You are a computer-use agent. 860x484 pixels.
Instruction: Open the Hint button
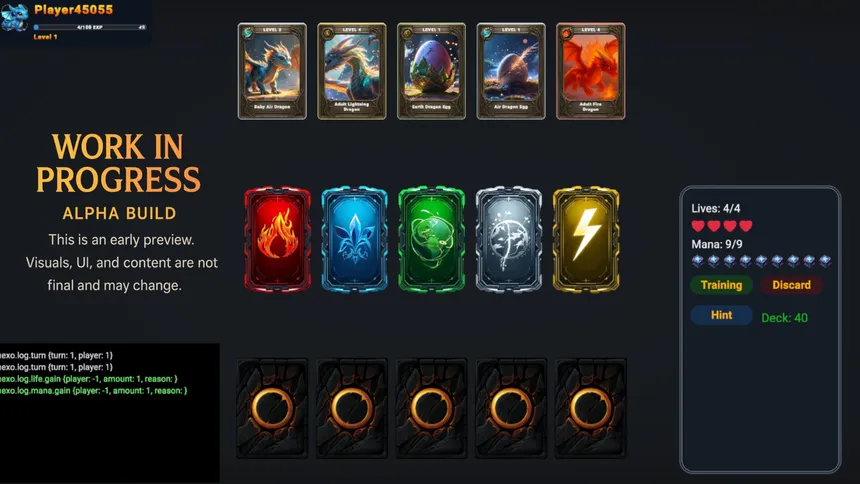721,315
